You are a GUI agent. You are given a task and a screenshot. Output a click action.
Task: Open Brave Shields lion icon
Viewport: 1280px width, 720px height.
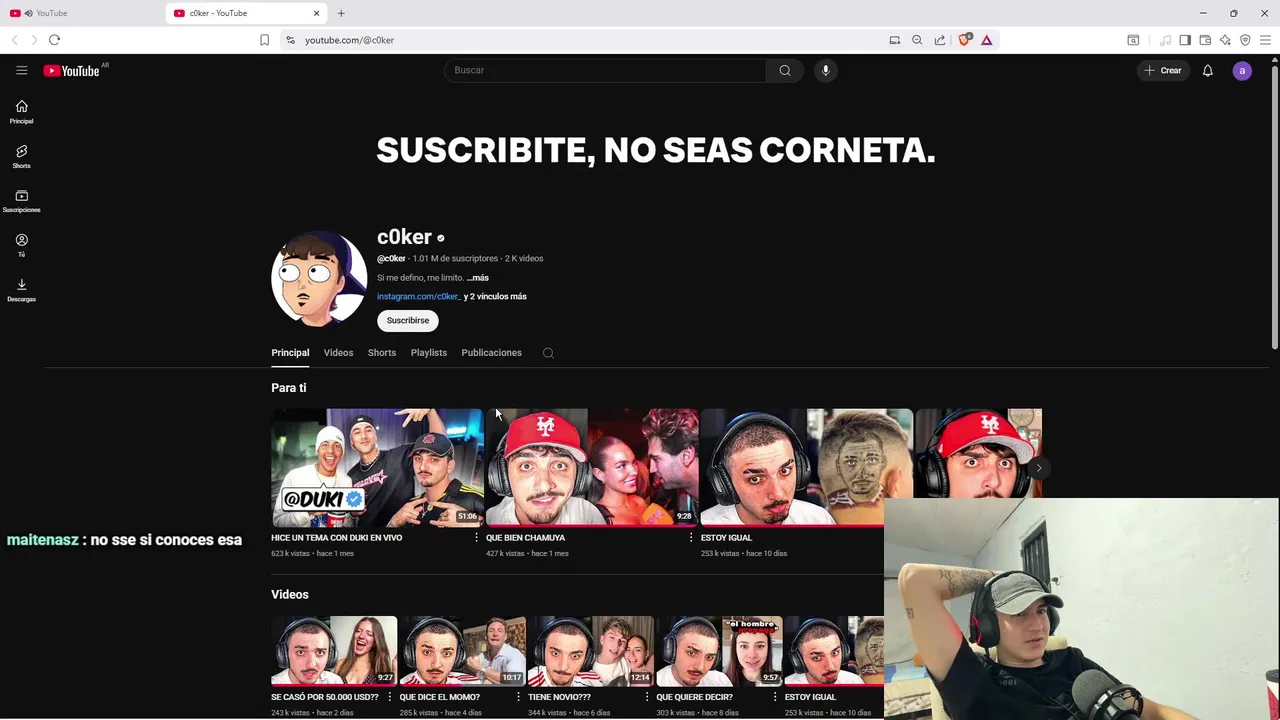(x=964, y=40)
